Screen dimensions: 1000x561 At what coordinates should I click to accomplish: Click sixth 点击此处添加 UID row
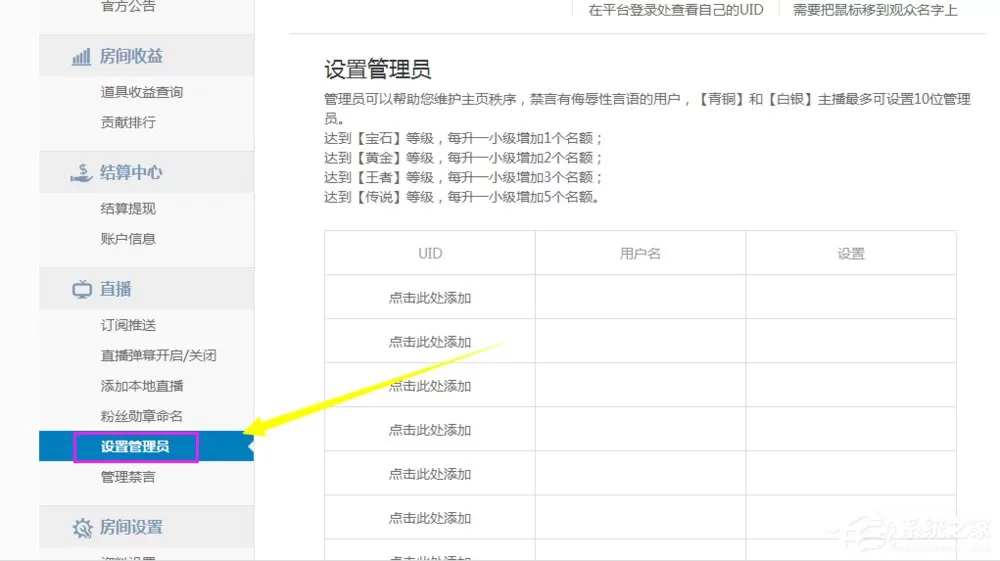pos(430,518)
